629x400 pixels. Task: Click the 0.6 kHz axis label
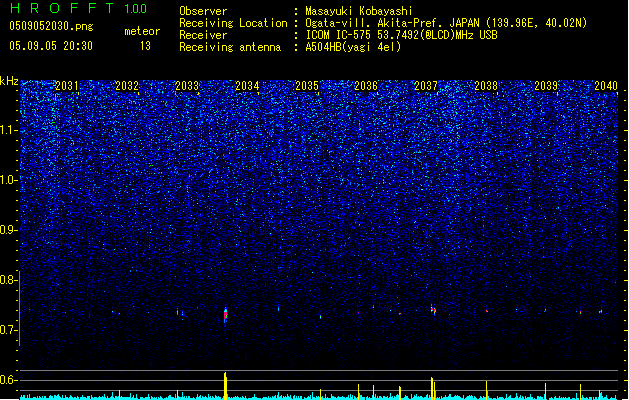point(8,380)
